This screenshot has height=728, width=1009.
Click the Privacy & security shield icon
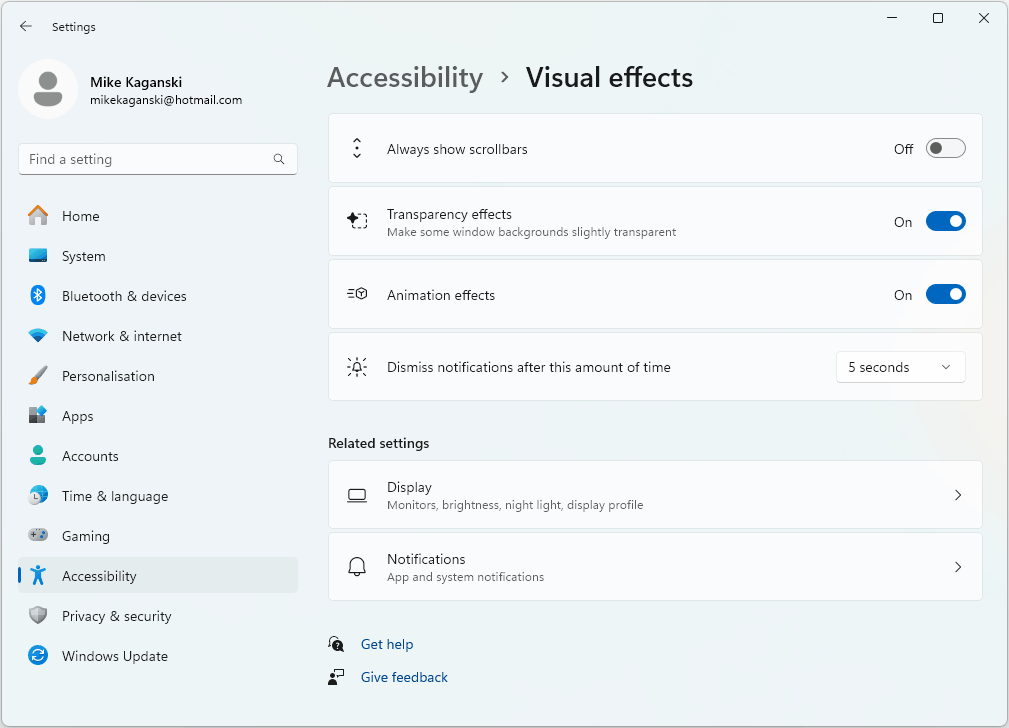click(38, 615)
